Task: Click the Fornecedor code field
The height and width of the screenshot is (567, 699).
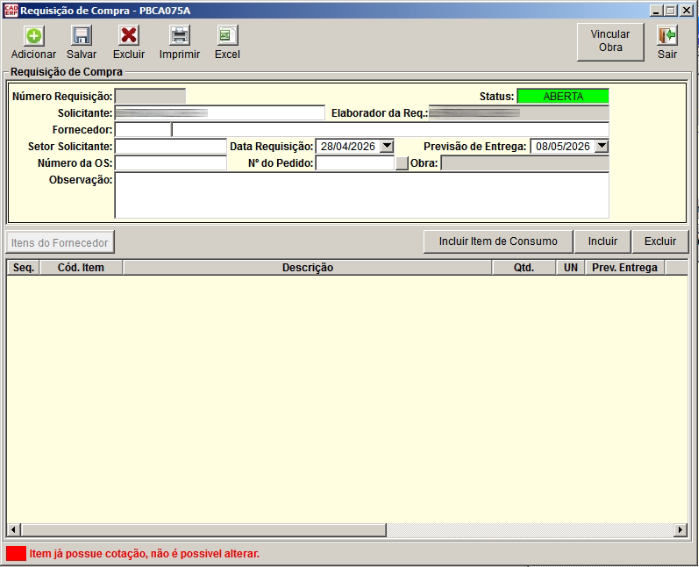Action: [143, 130]
